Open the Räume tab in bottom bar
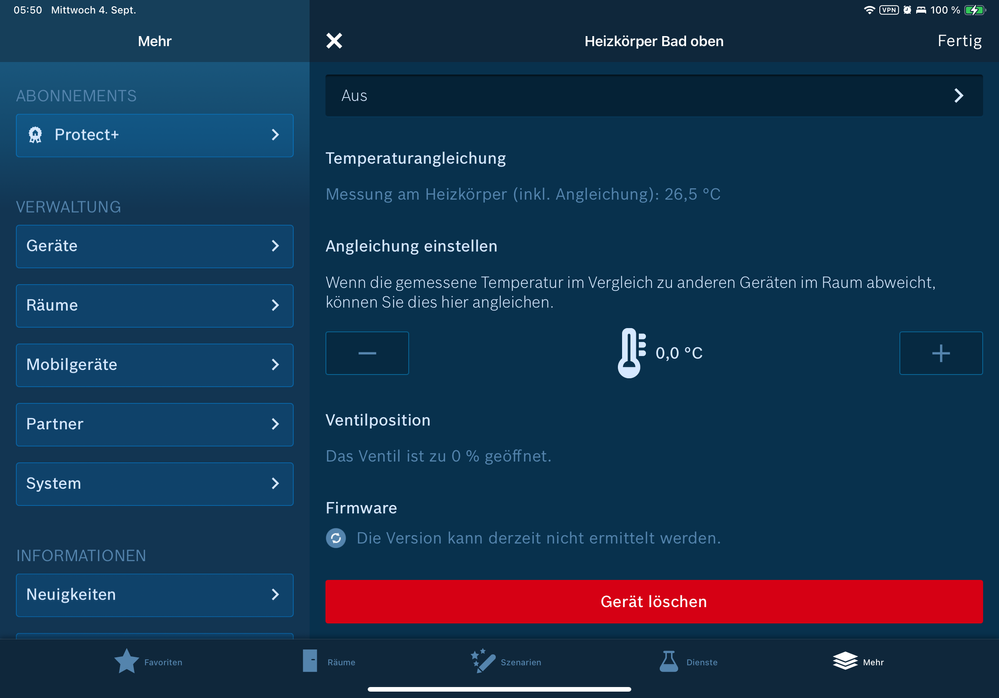The height and width of the screenshot is (698, 999). (x=310, y=661)
